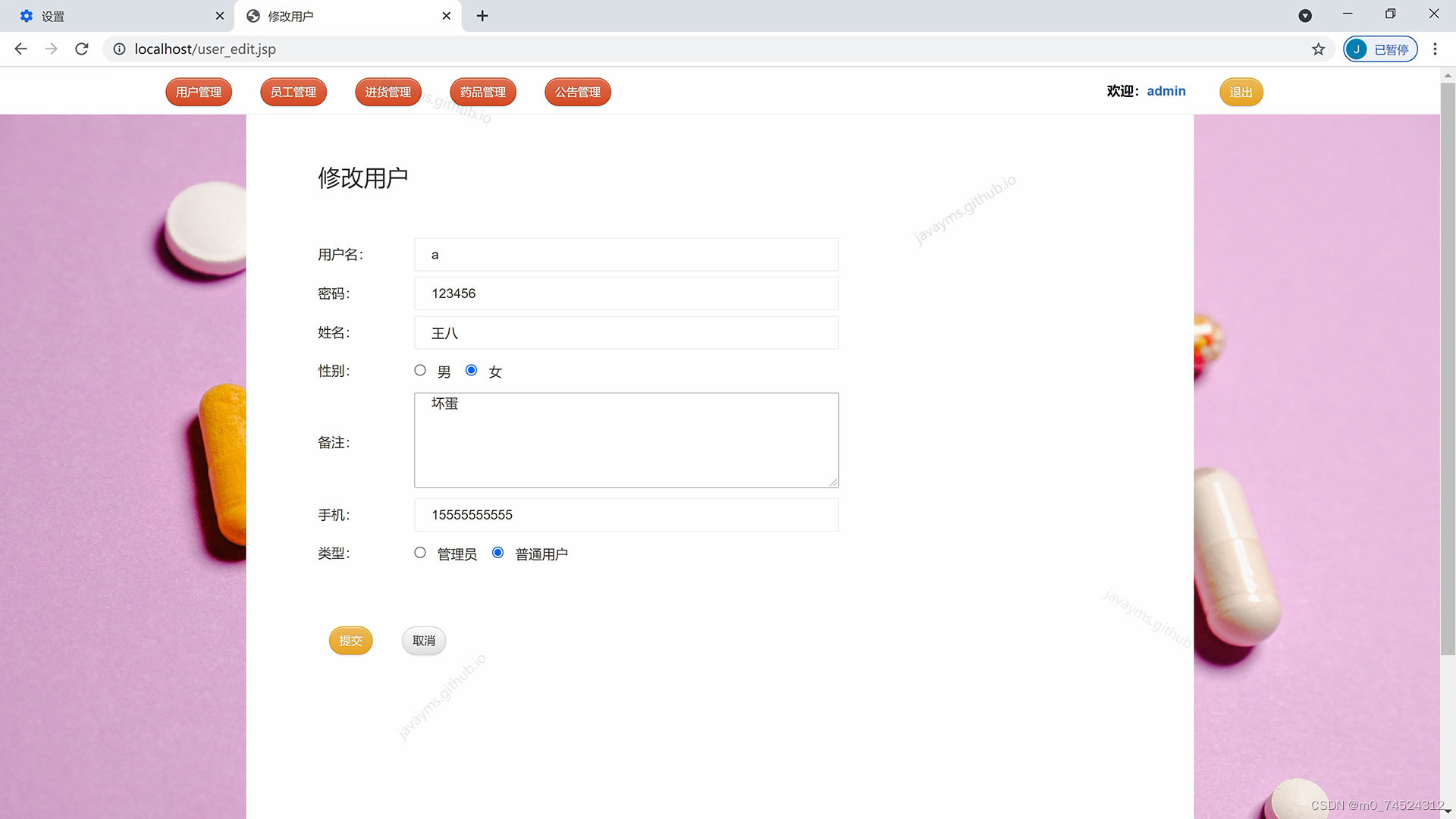1456x819 pixels.
Task: Restore down the browser window
Action: click(x=1390, y=14)
